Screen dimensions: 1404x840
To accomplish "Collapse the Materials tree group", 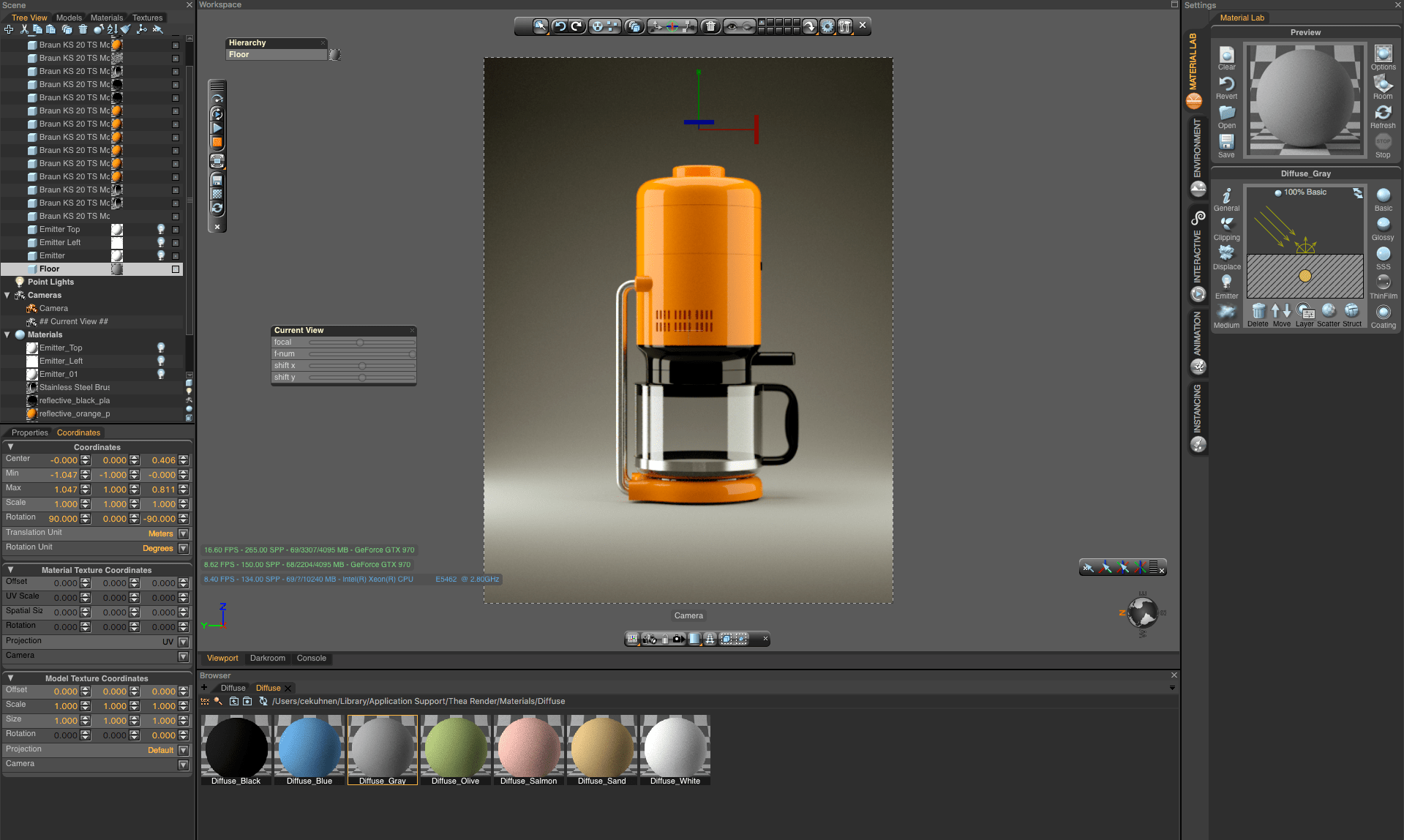I will click(7, 335).
